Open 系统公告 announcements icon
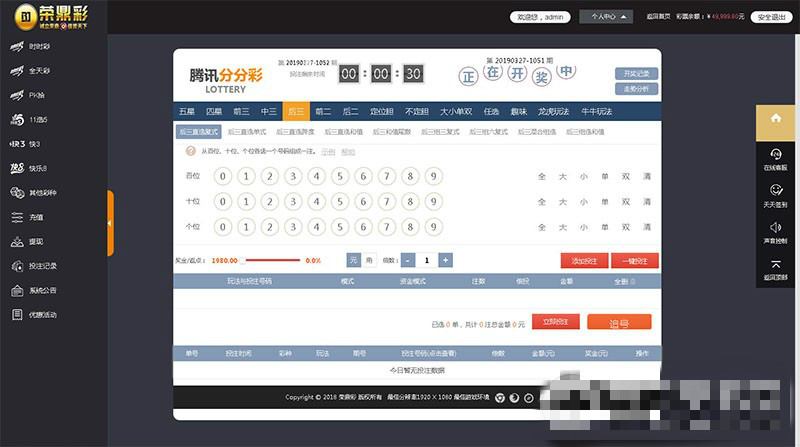The height and width of the screenshot is (447, 800). [x=17, y=290]
